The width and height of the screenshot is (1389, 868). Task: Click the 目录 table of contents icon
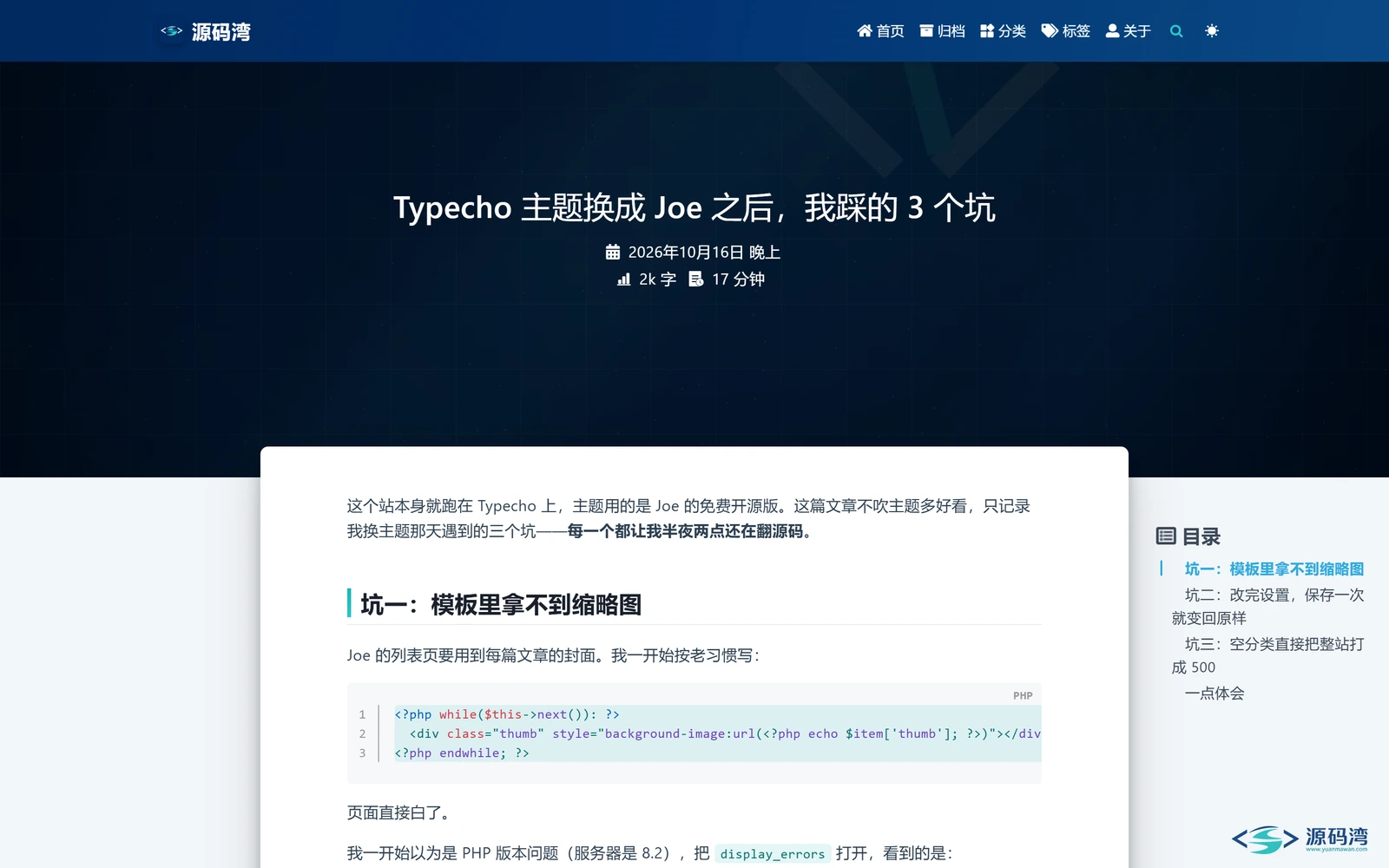click(x=1166, y=536)
